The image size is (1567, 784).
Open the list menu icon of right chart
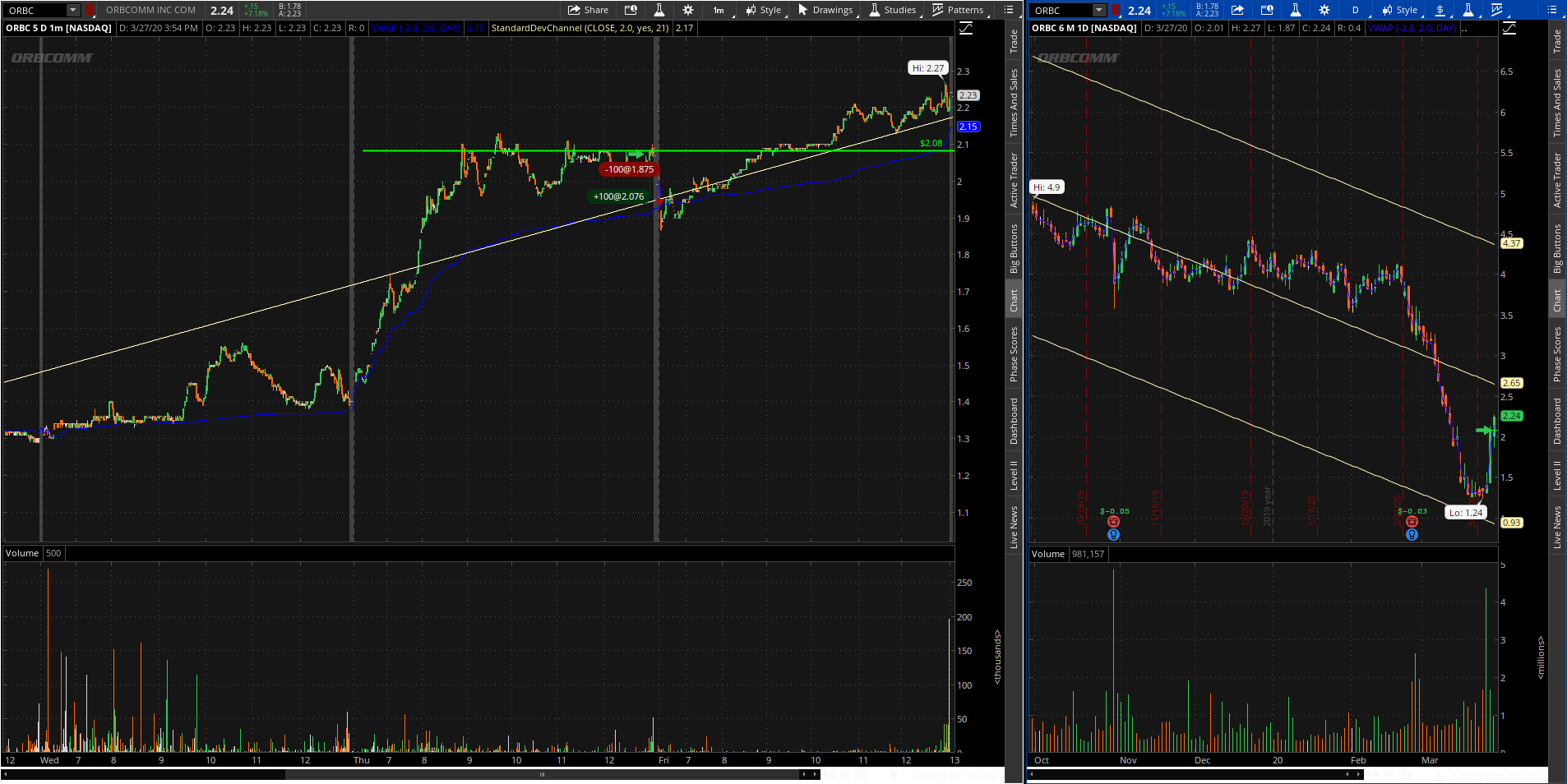tap(1552, 10)
